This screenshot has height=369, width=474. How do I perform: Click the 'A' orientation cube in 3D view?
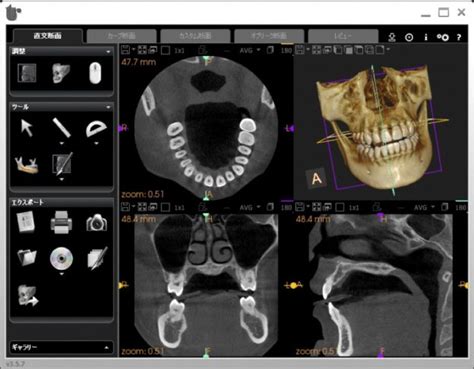point(316,178)
